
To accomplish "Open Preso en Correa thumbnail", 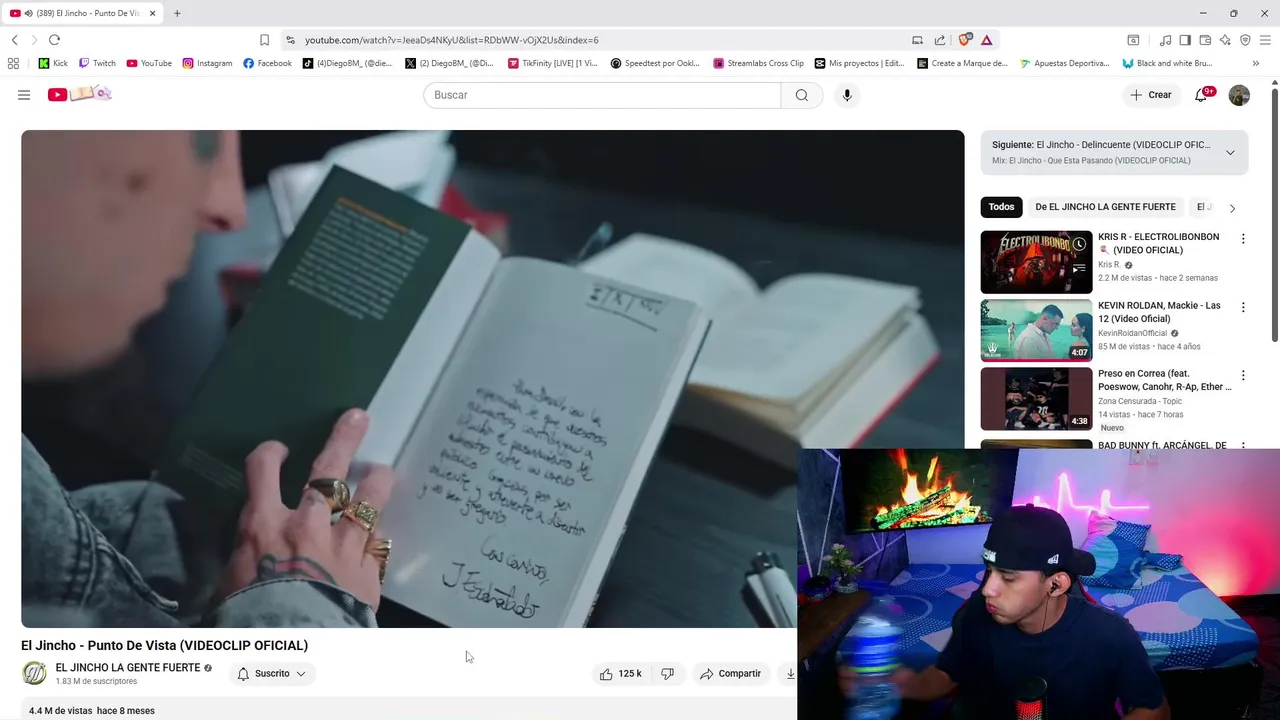I will pyautogui.click(x=1036, y=399).
